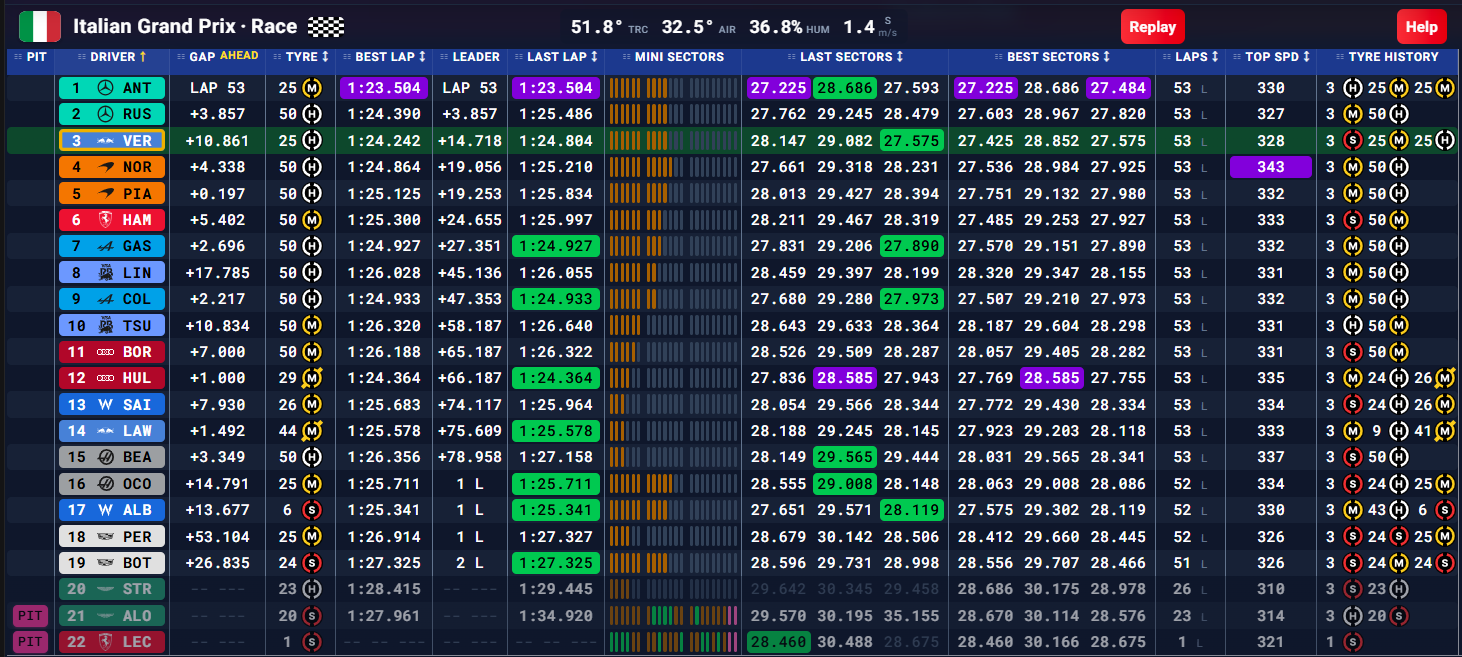Click the Italian flag icon

coord(40,27)
